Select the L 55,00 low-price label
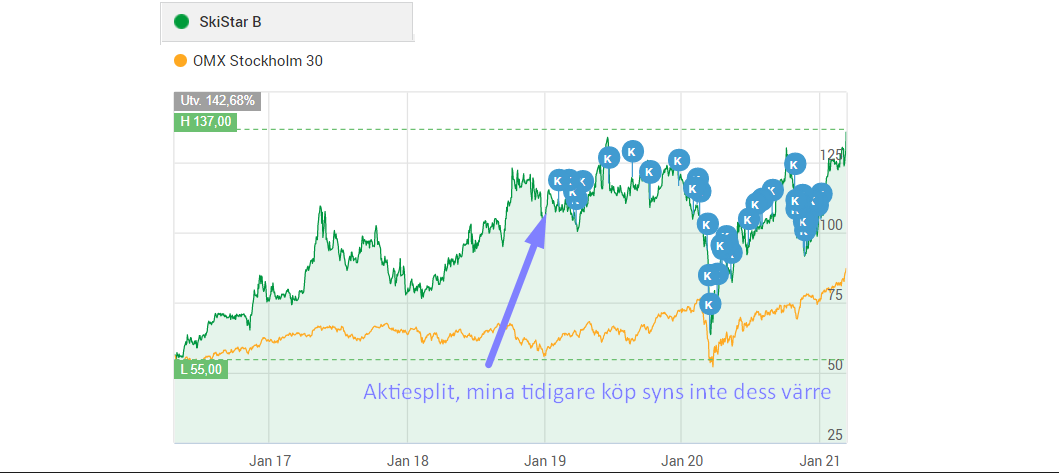The height and width of the screenshot is (473, 1059). pyautogui.click(x=201, y=368)
